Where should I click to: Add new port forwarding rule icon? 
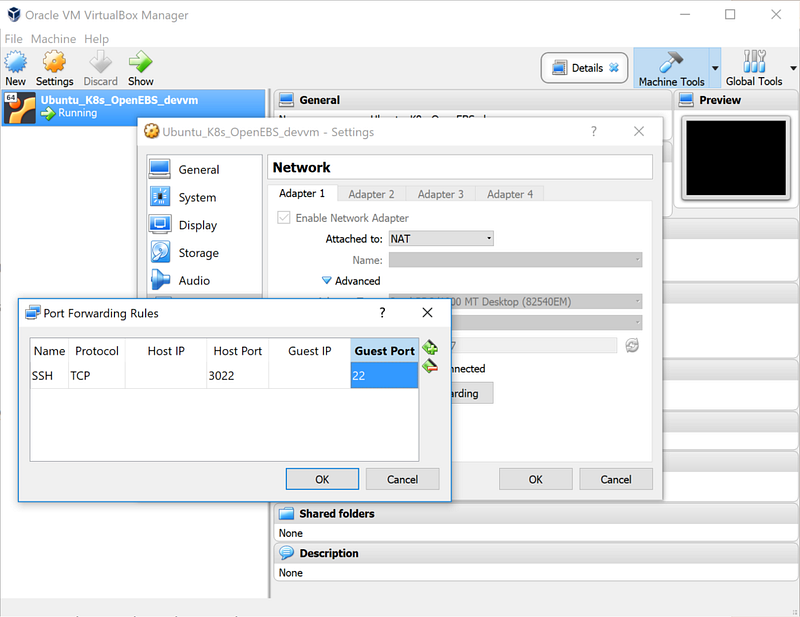click(430, 348)
